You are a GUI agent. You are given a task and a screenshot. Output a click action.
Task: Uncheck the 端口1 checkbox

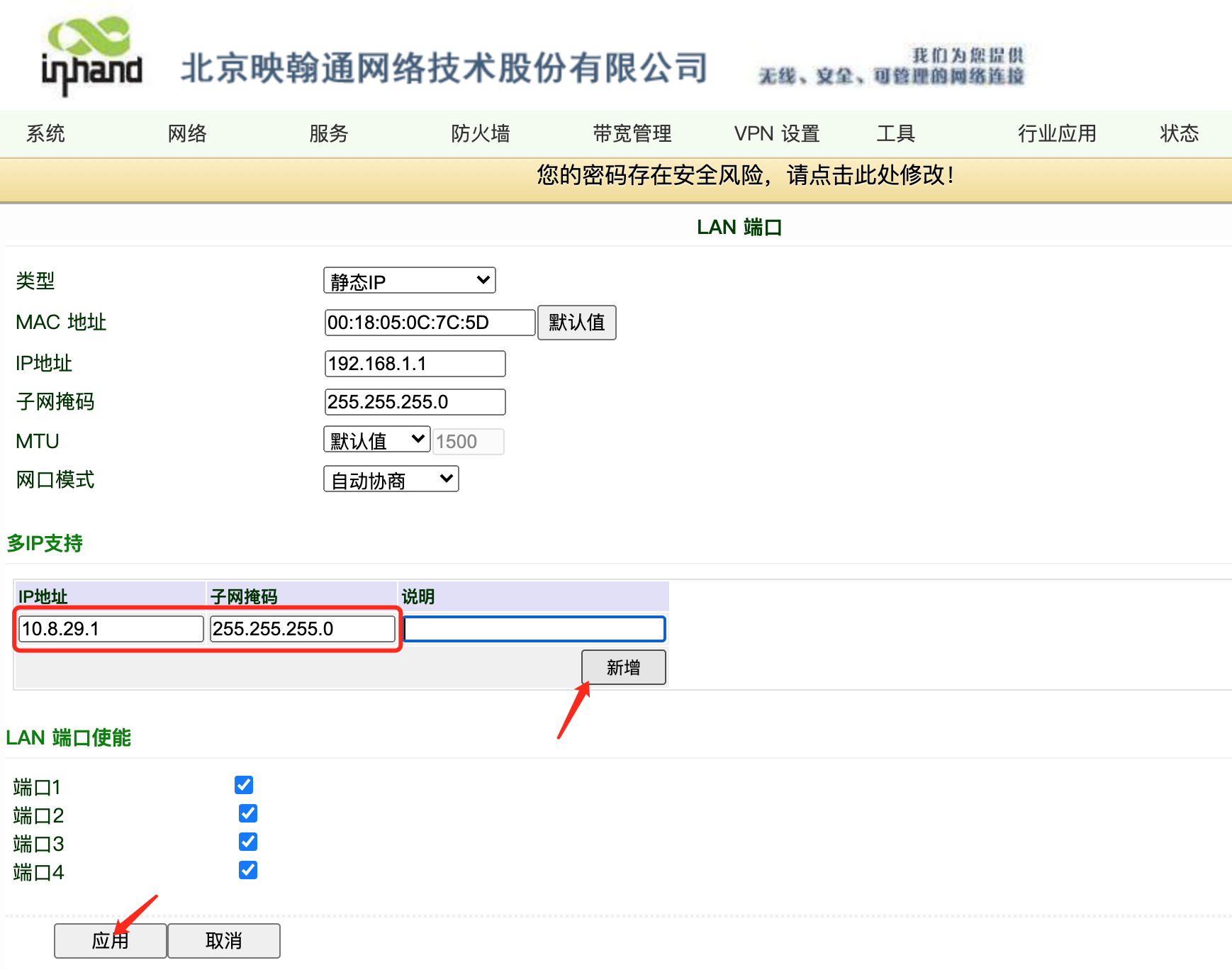click(244, 785)
